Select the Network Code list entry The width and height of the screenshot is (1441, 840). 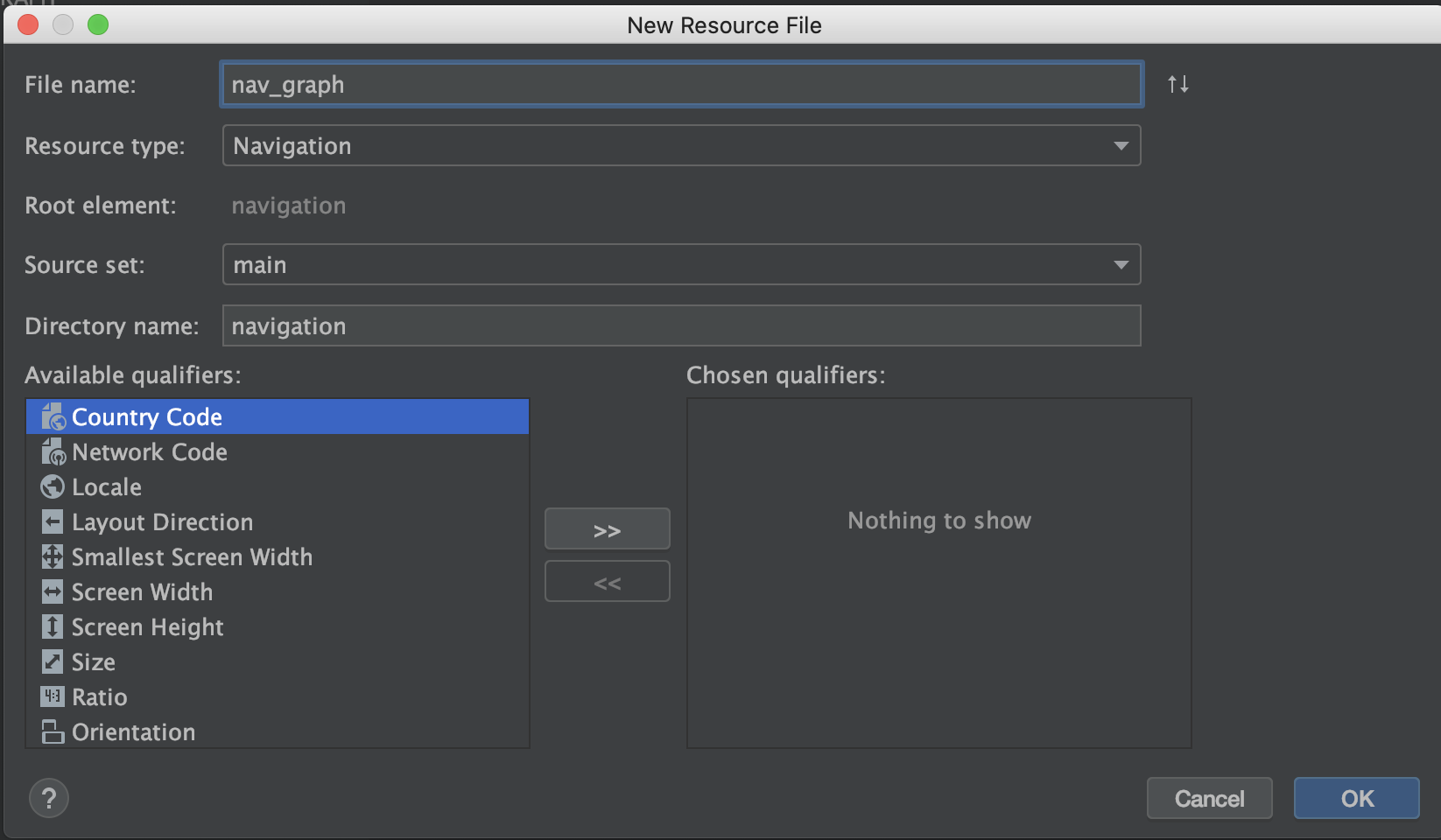[x=278, y=451]
